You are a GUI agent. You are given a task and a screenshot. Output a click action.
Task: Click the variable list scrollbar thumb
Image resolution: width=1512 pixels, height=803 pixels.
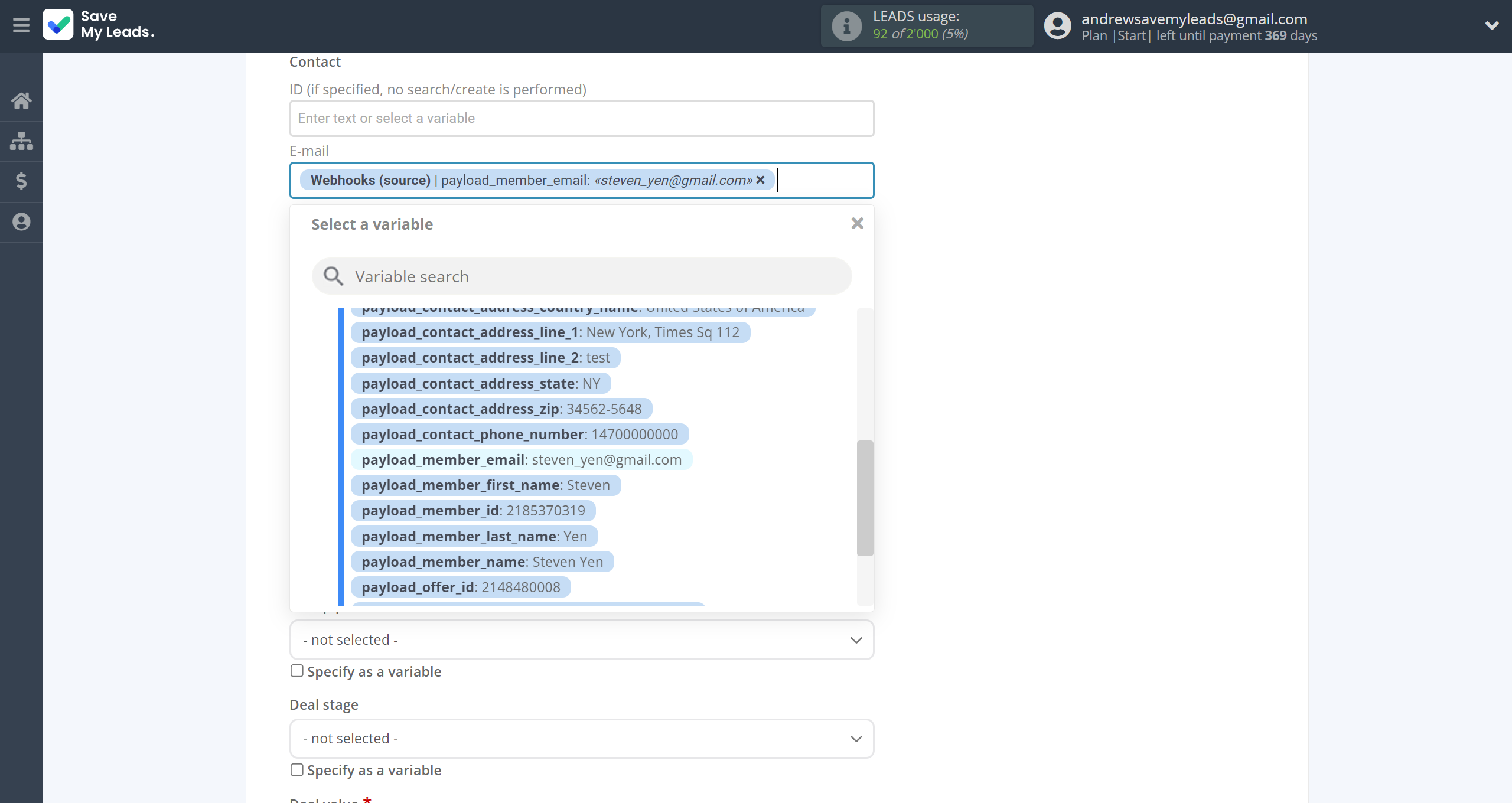tap(865, 498)
